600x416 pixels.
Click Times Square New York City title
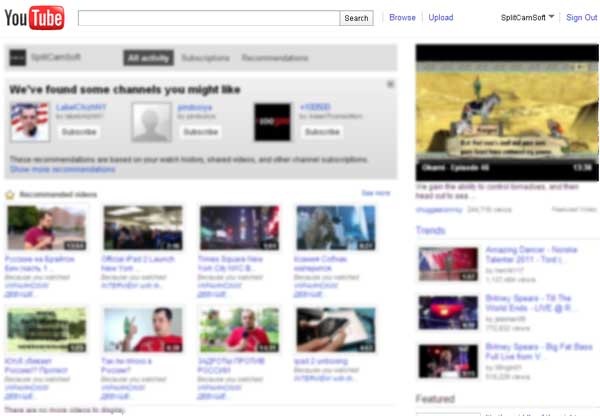click(x=230, y=264)
